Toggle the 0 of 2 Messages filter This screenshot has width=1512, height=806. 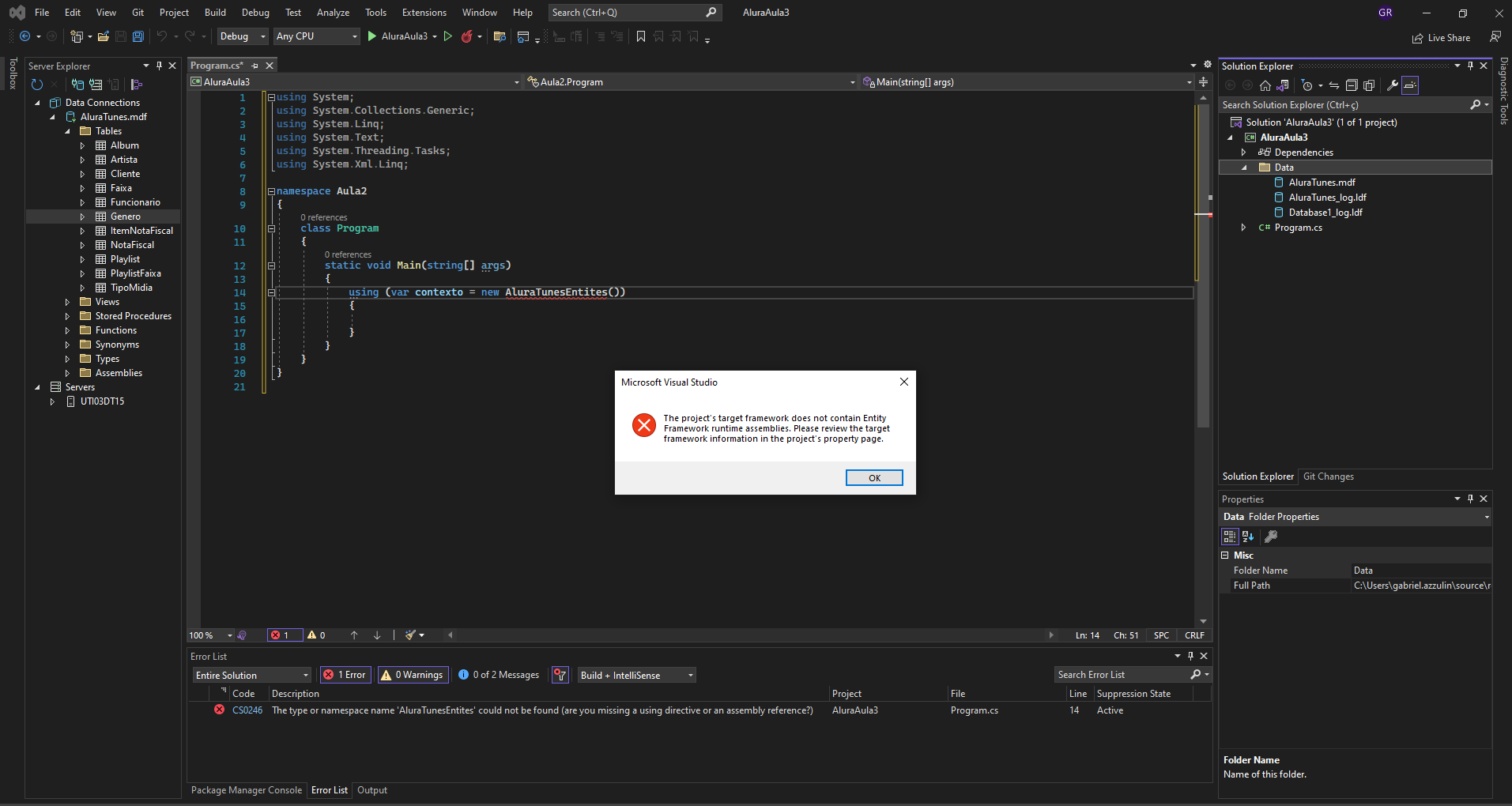[x=500, y=675]
